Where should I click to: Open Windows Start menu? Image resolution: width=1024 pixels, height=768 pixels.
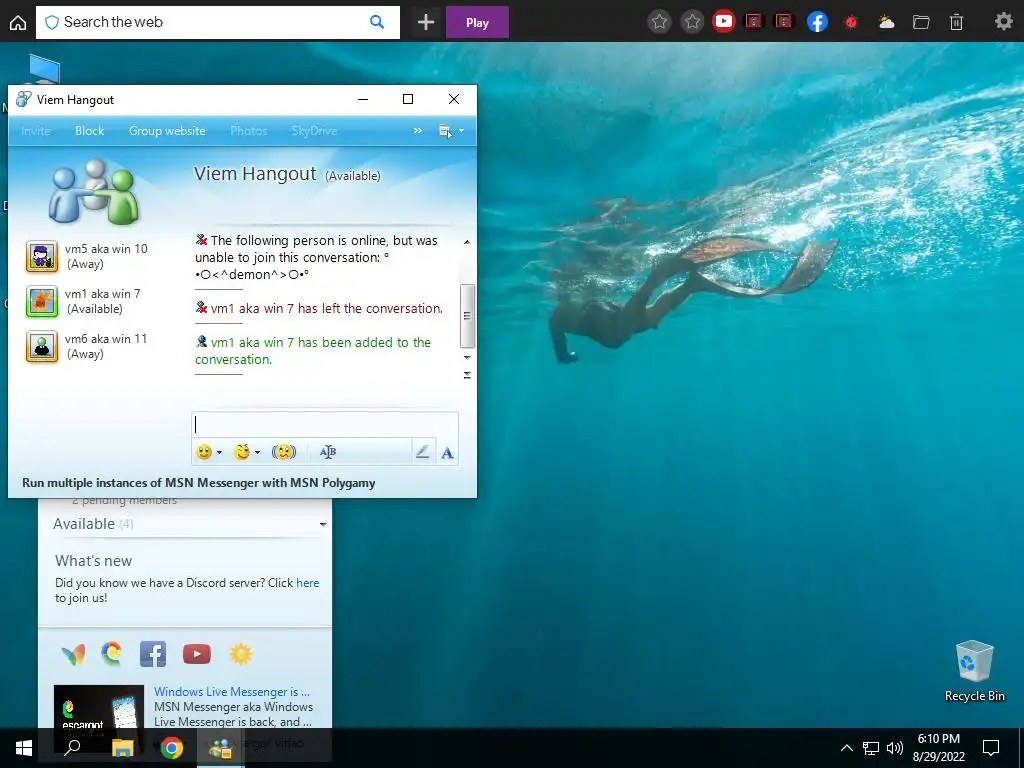[24, 748]
